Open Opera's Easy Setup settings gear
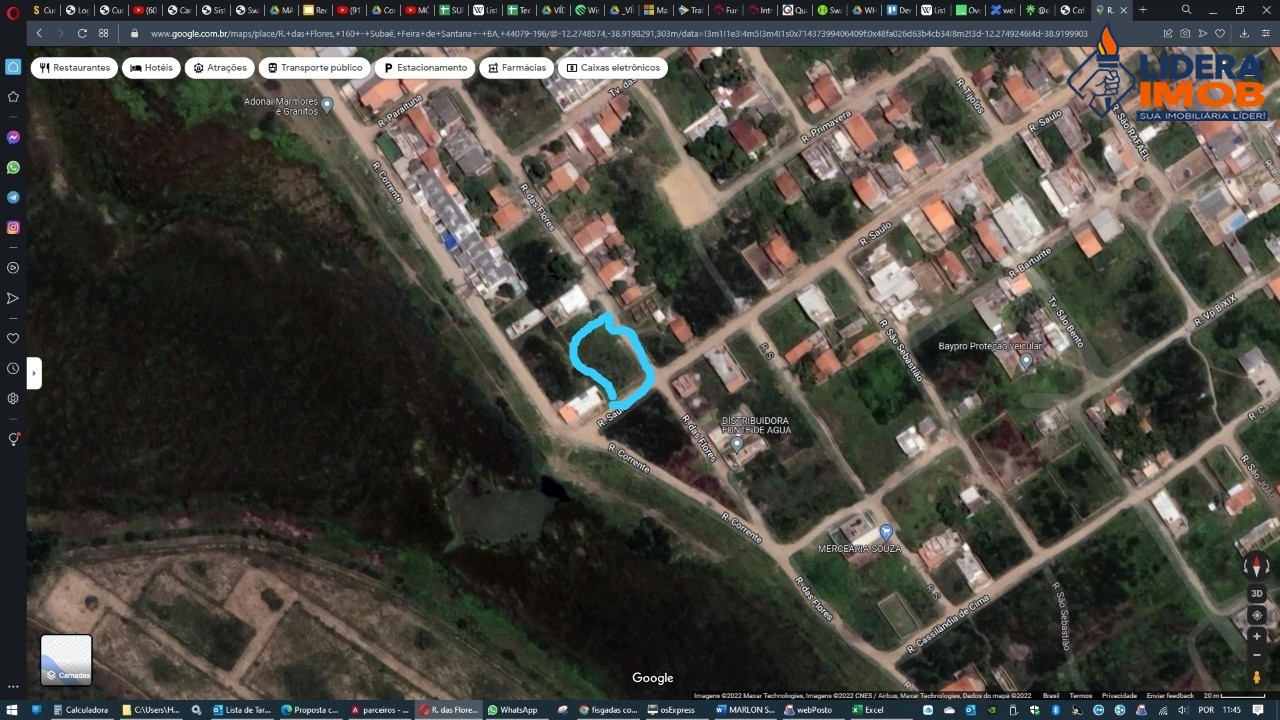Image resolution: width=1280 pixels, height=720 pixels. point(13,397)
